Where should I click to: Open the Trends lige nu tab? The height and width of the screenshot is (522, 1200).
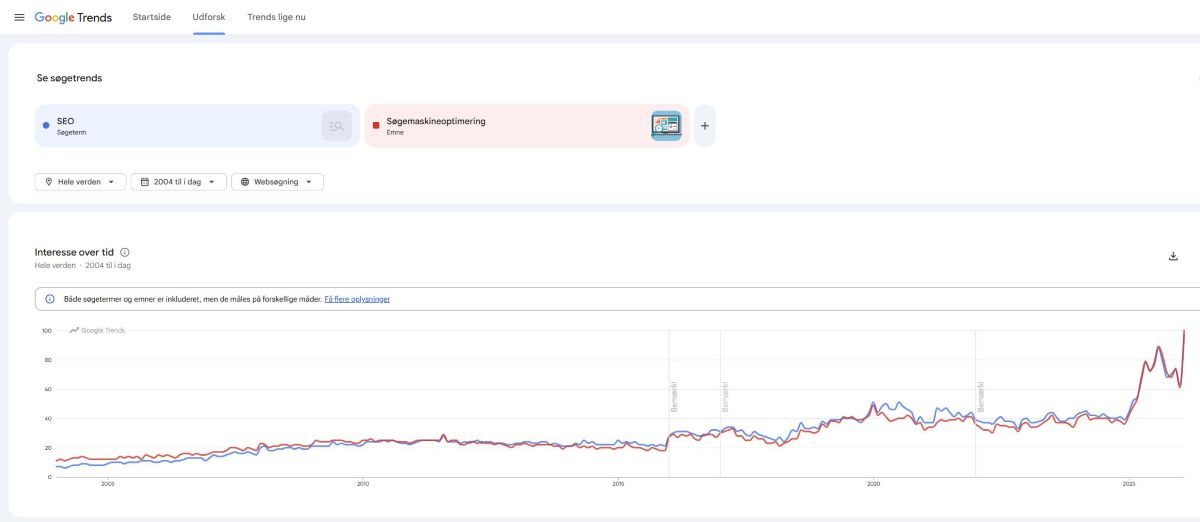(277, 17)
